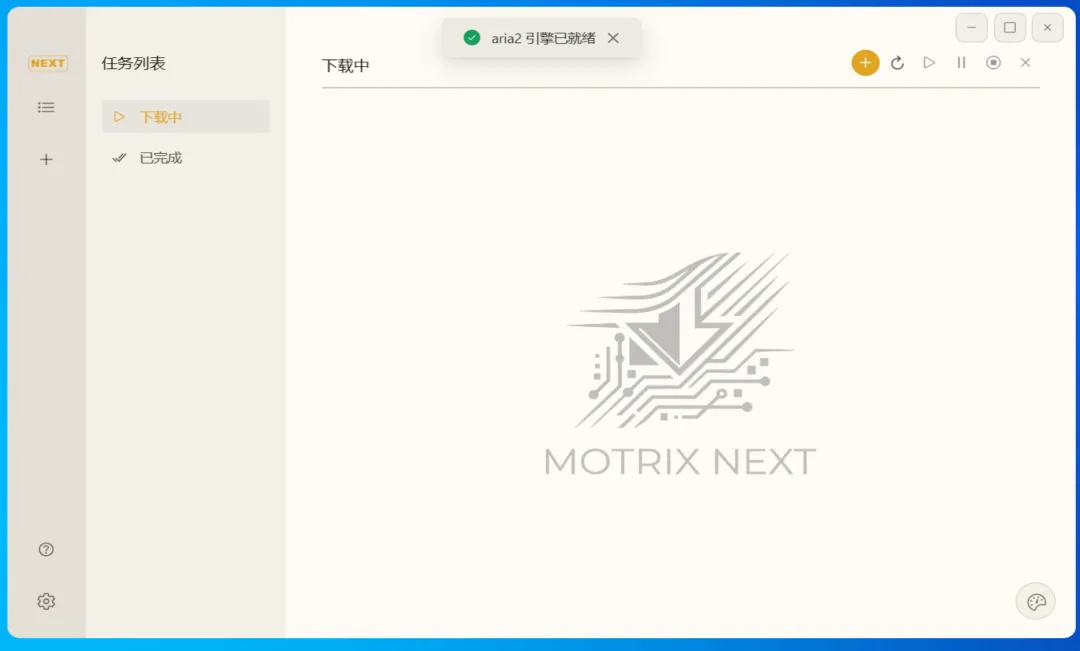This screenshot has height=651, width=1080.
Task: Dismiss the aria2 engine ready notification
Action: pos(613,38)
